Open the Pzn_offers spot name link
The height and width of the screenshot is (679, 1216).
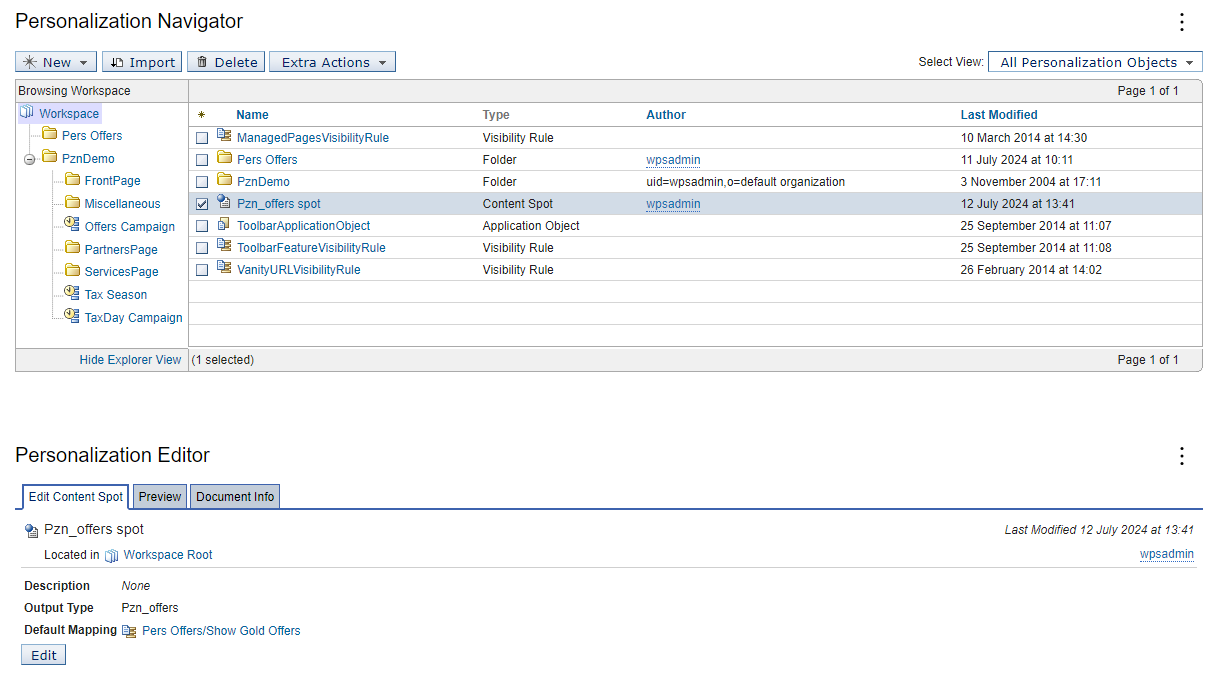(279, 204)
